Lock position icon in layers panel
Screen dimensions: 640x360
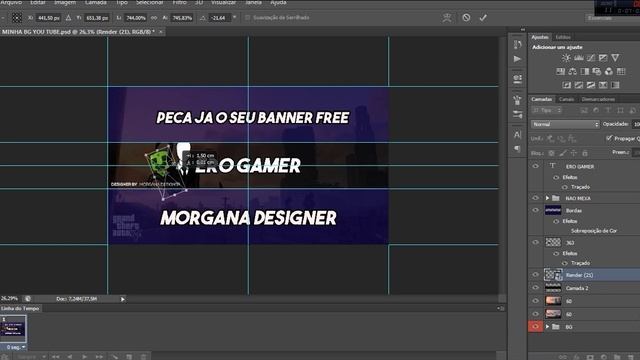[574, 153]
